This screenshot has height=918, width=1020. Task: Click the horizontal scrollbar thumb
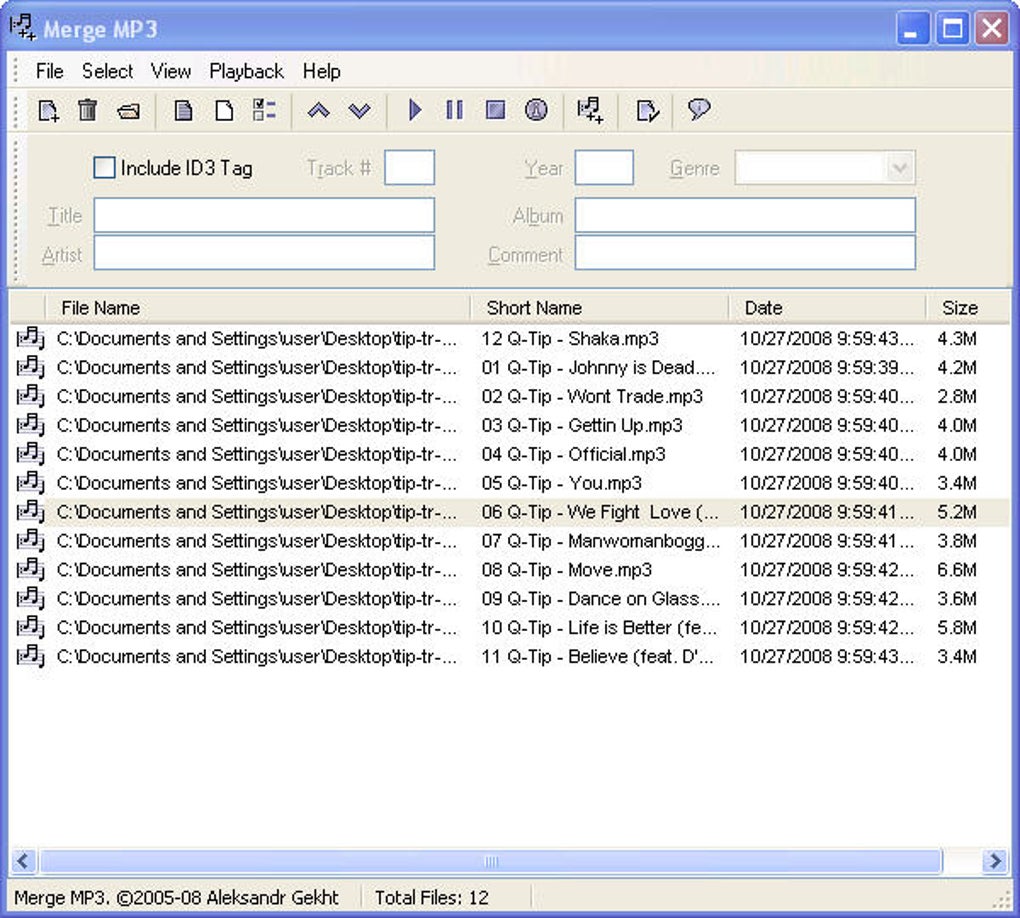490,861
